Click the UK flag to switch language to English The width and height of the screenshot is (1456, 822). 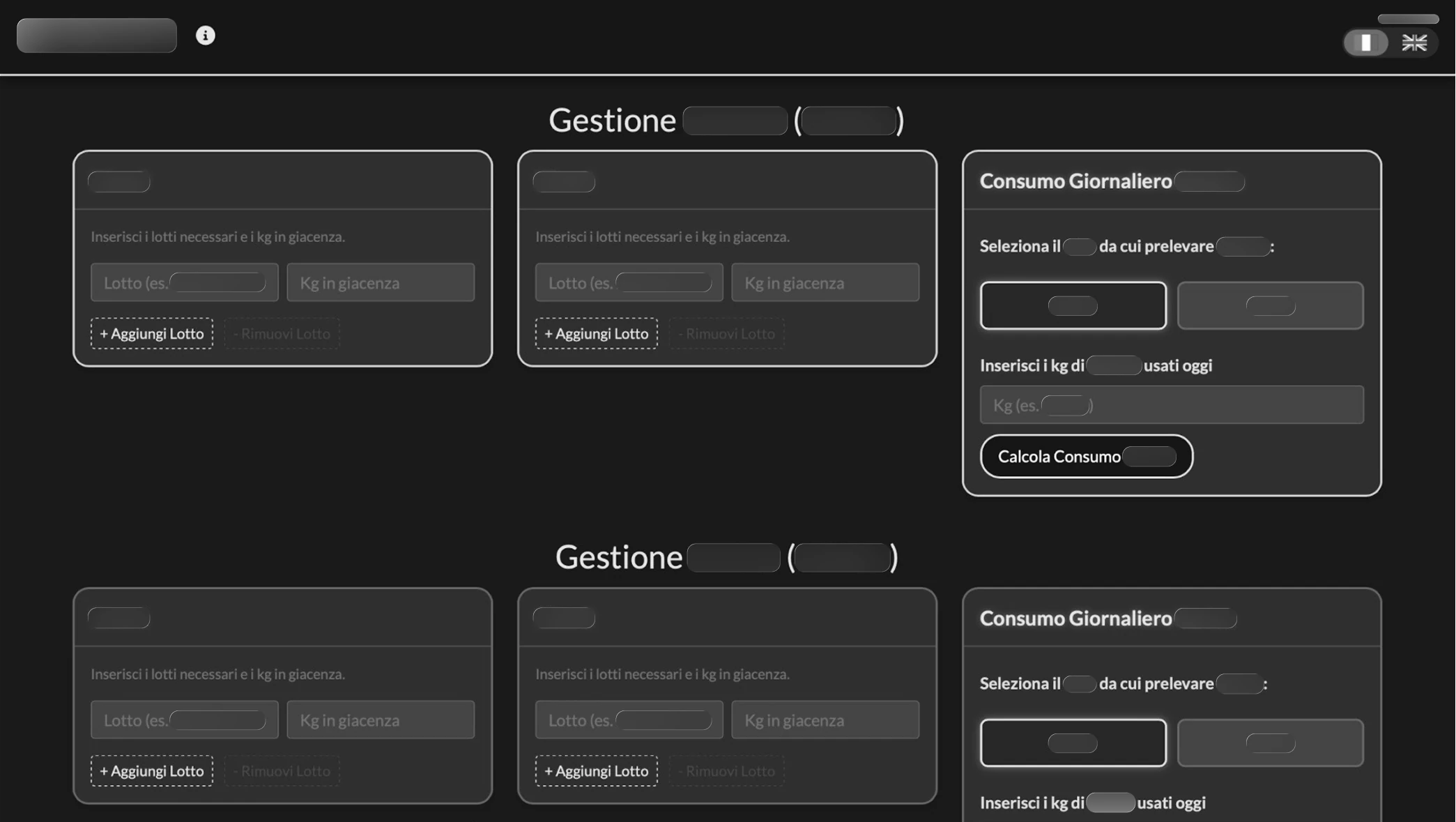pos(1415,43)
